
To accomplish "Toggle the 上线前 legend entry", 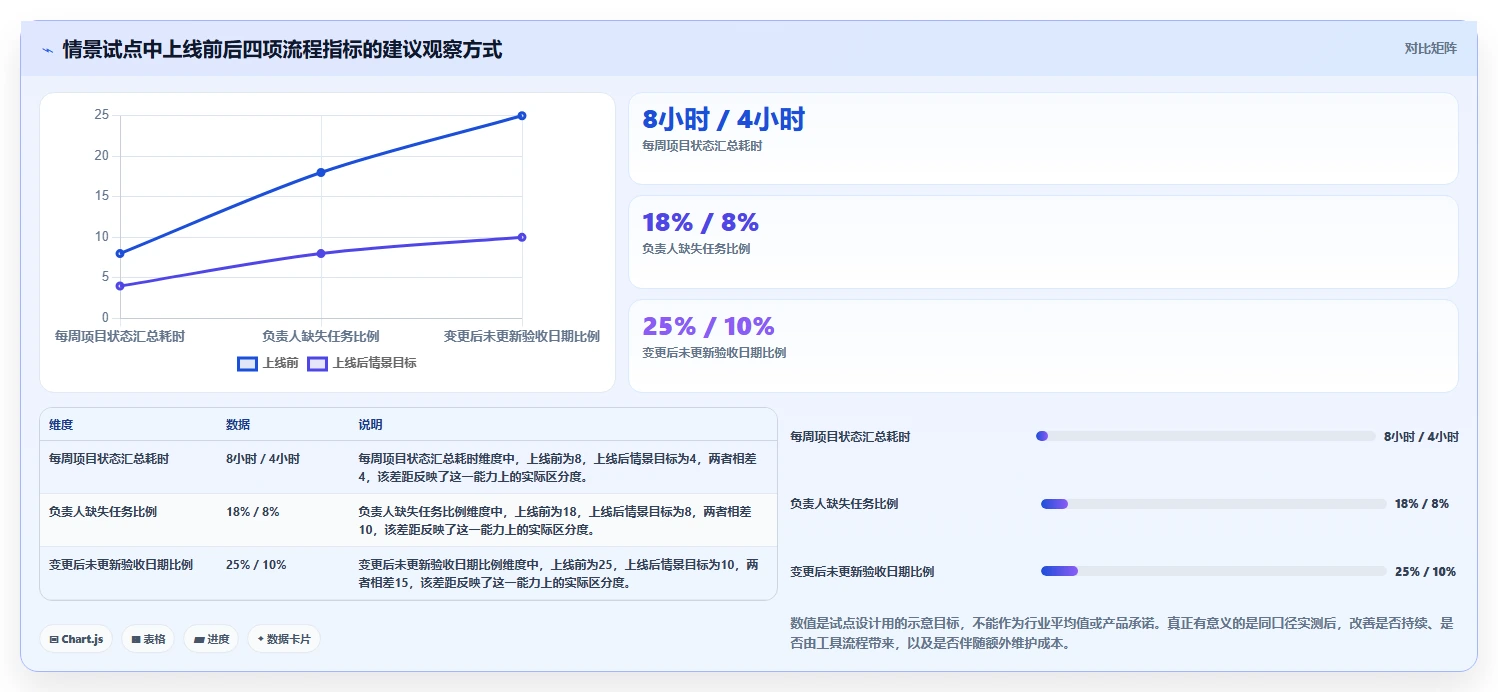I will coord(268,363).
